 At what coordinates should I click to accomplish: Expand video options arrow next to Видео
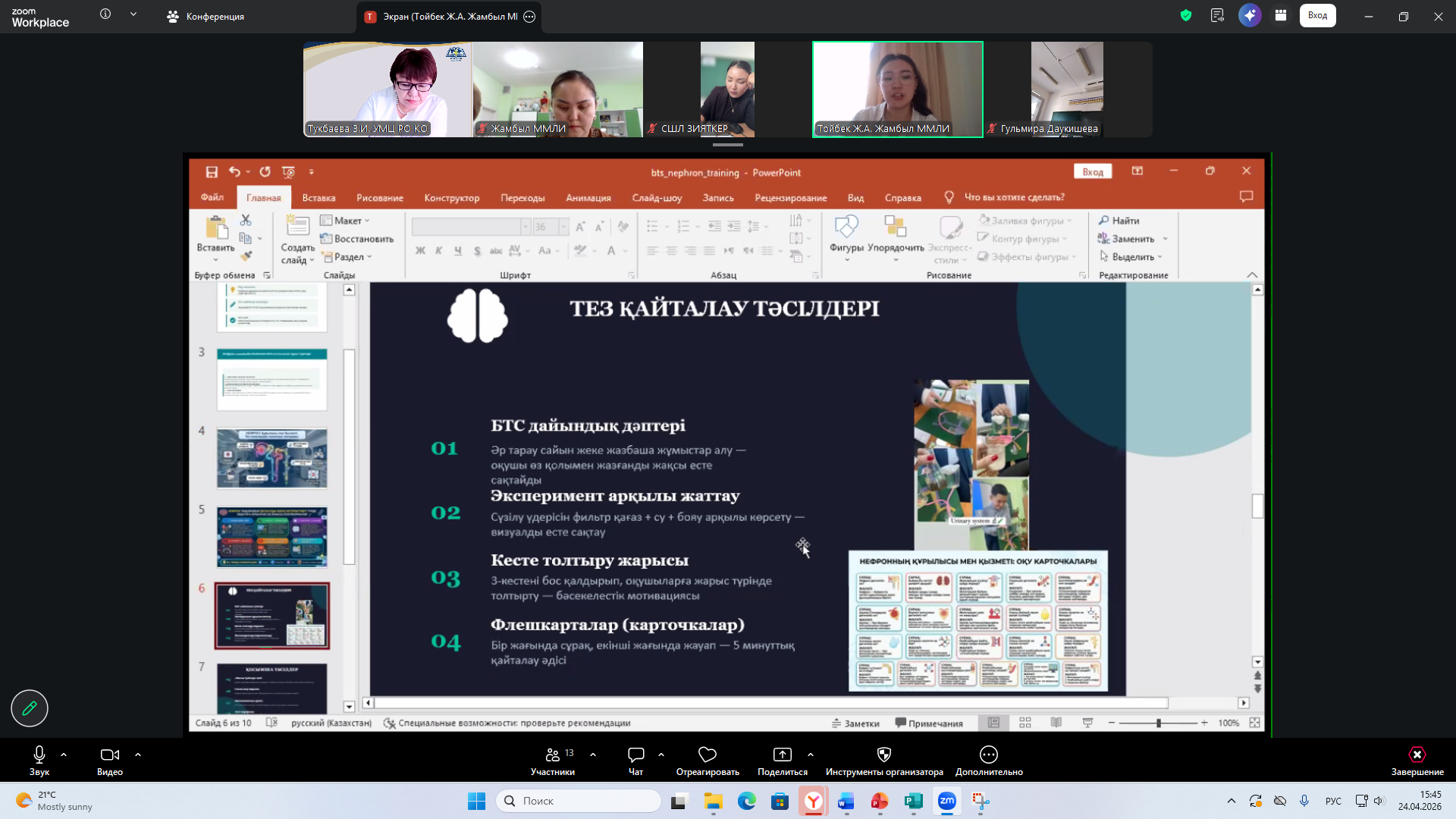138,755
